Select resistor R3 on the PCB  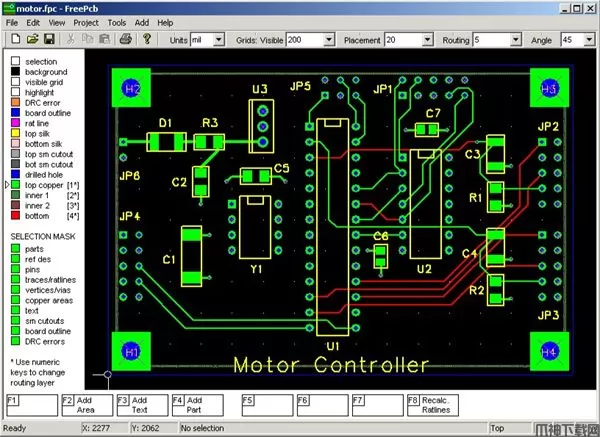point(209,142)
